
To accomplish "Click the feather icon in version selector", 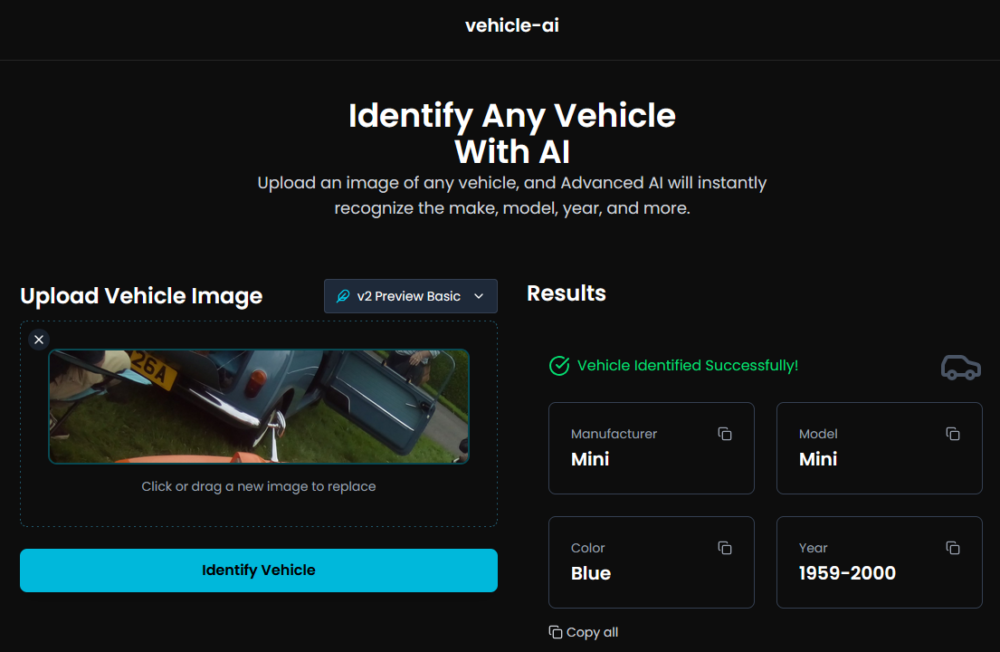I will (x=343, y=296).
